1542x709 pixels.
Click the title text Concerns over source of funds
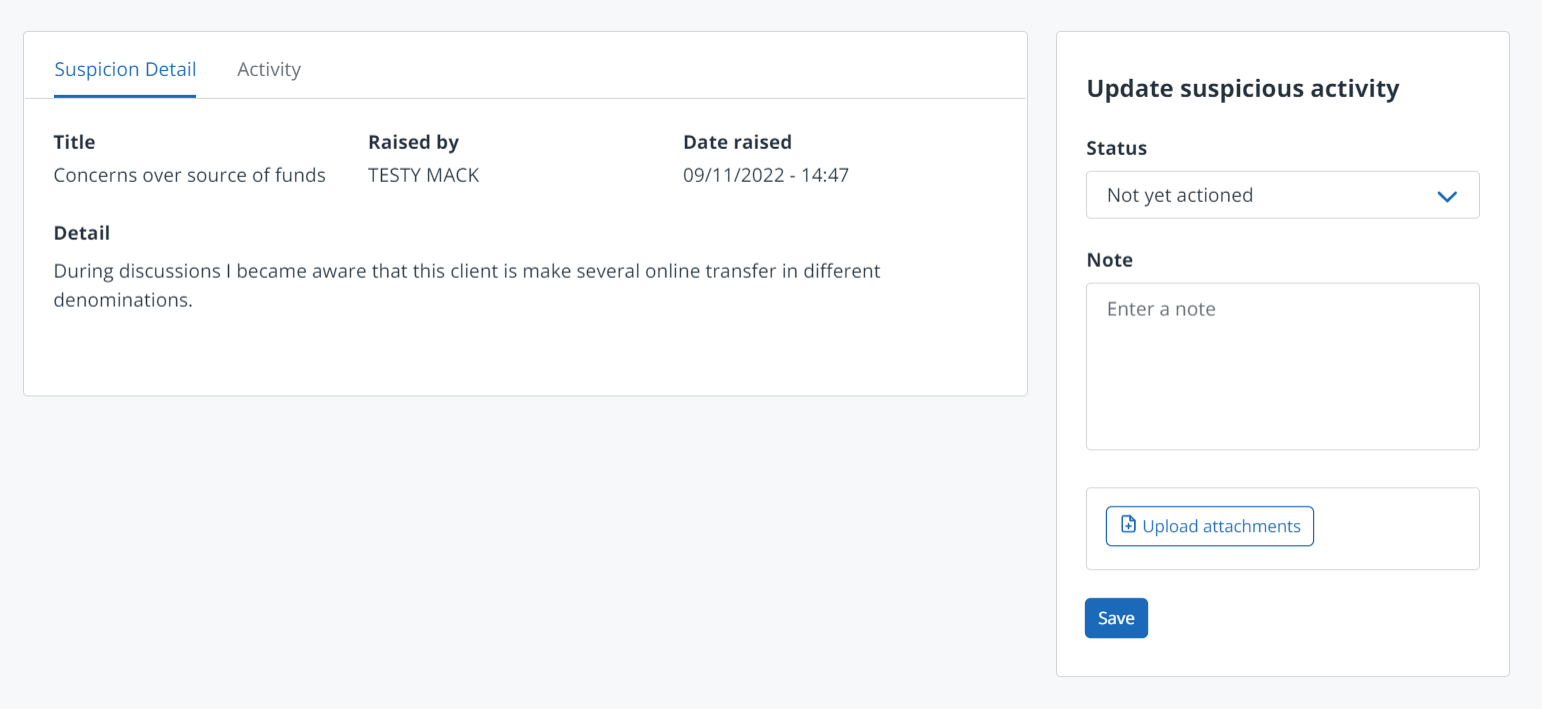click(x=189, y=175)
